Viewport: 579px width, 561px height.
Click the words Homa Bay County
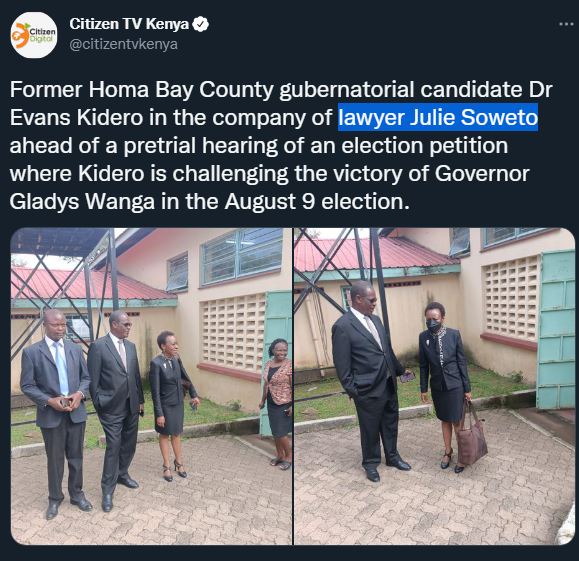tap(181, 90)
